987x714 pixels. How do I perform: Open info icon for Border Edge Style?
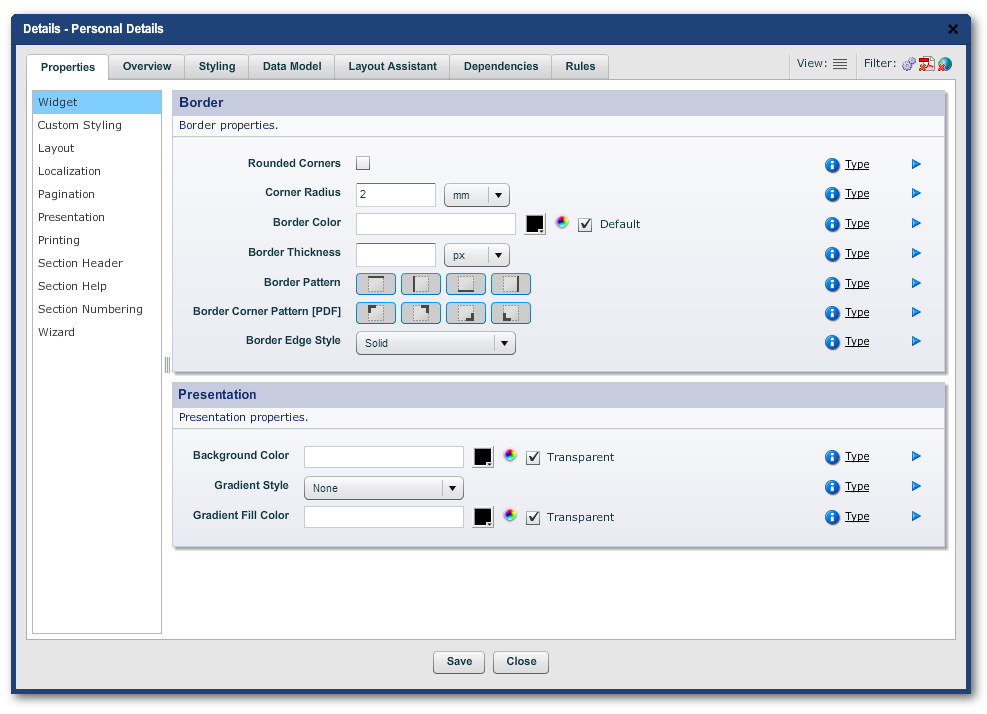click(x=832, y=342)
